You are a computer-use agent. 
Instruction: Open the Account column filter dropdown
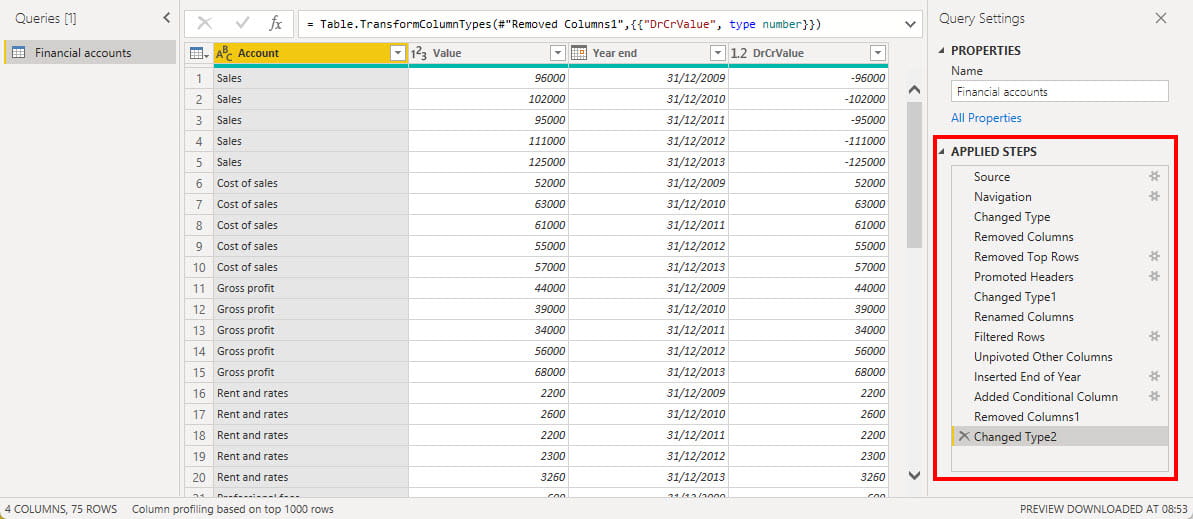(x=398, y=53)
